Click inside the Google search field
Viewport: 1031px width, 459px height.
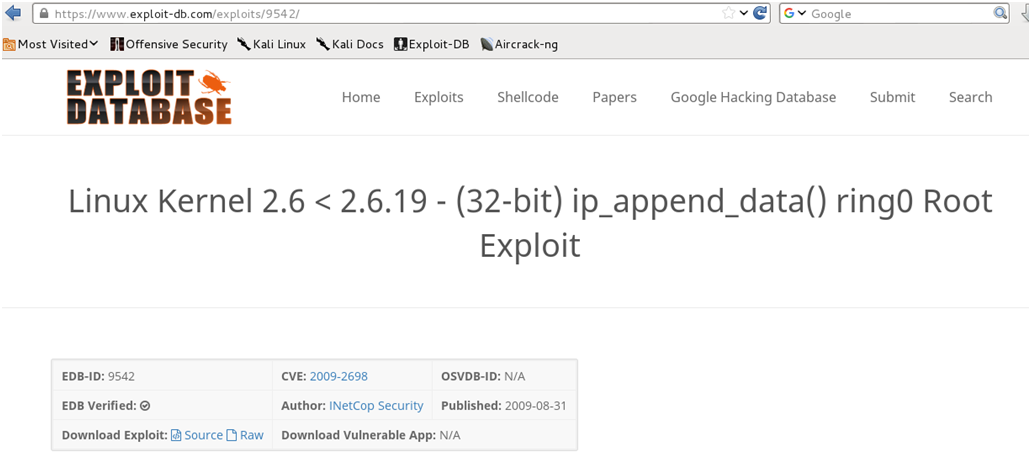(x=895, y=14)
